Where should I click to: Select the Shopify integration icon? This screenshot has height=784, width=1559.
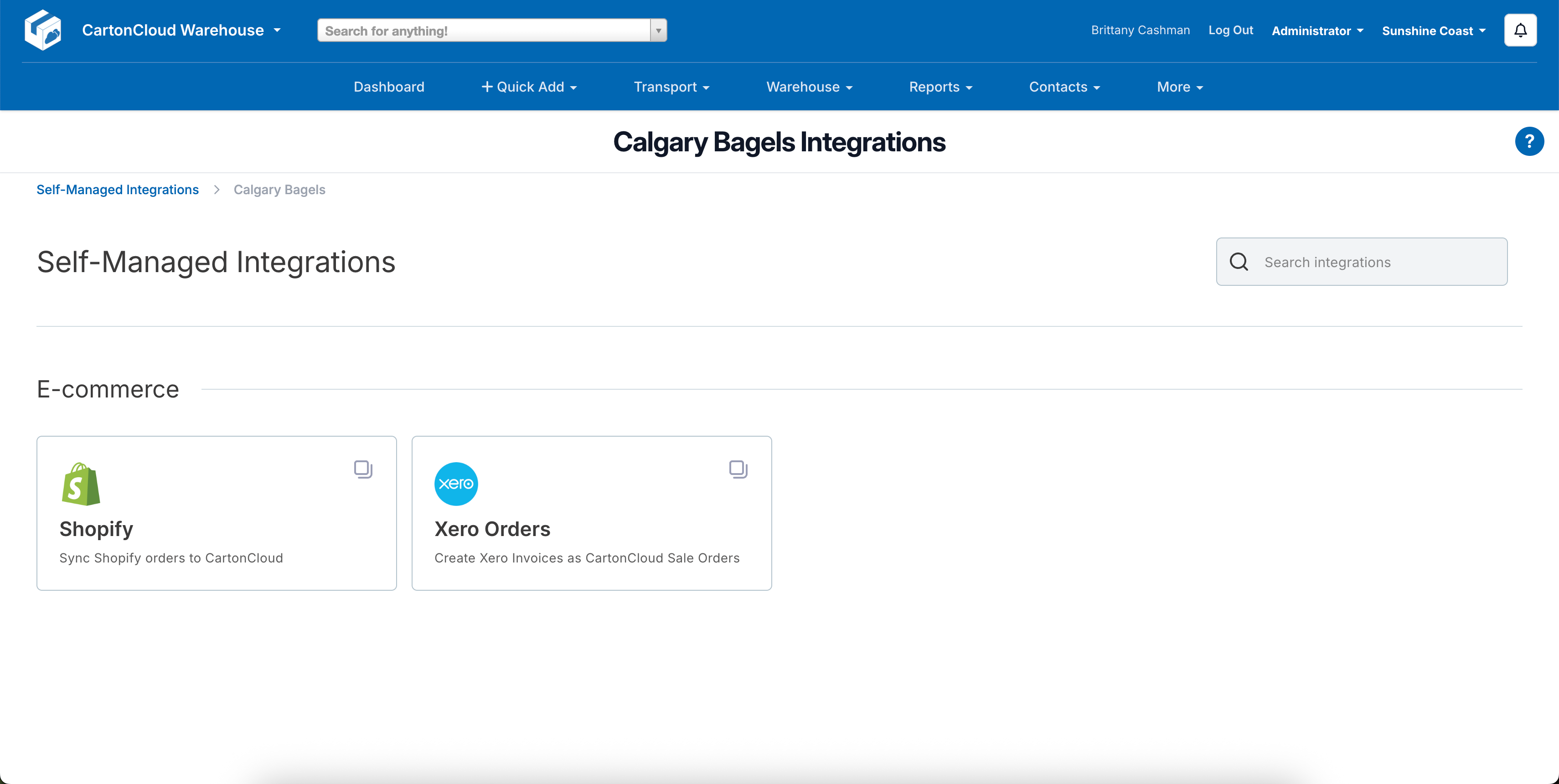(81, 483)
